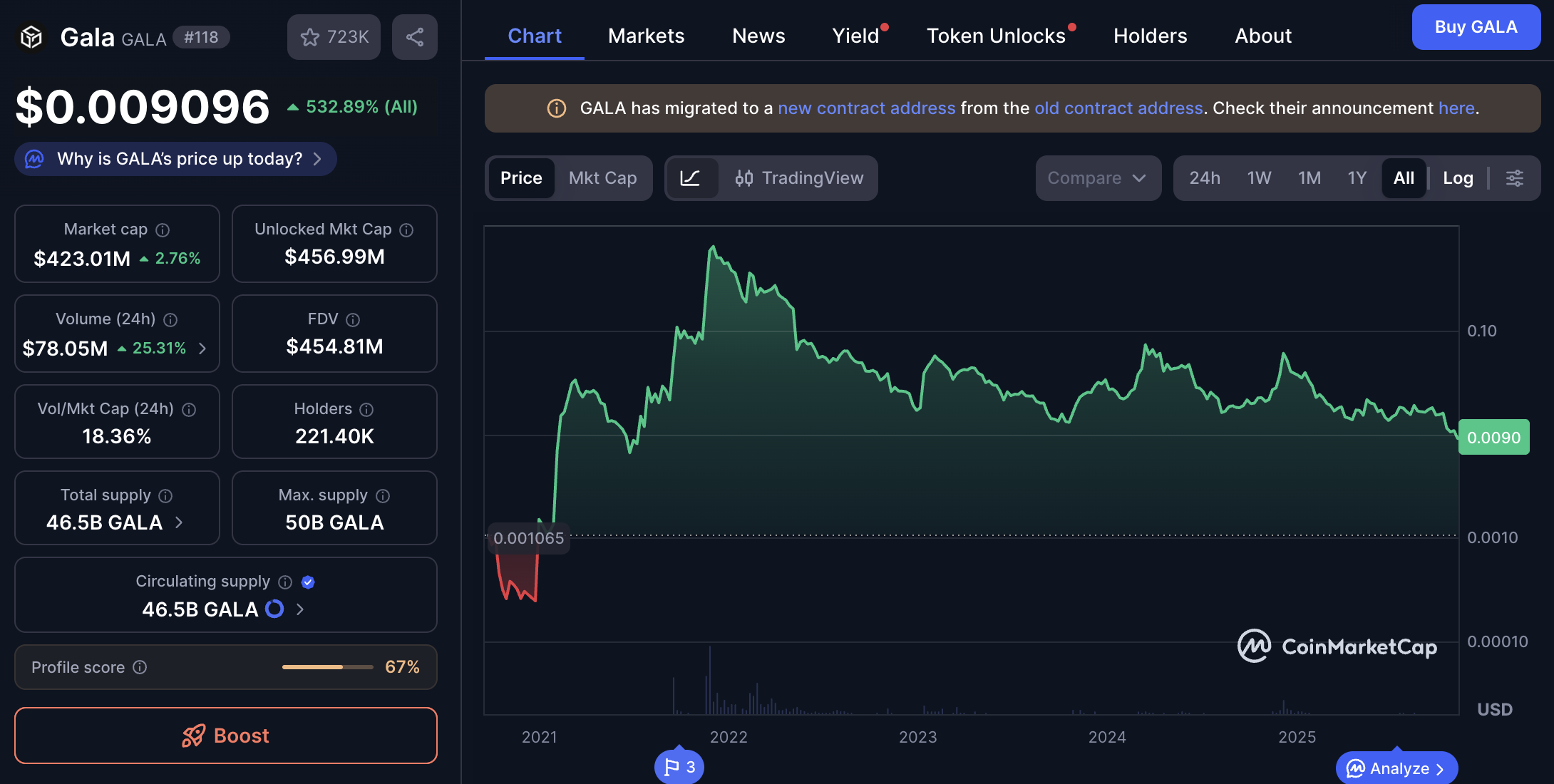This screenshot has width=1554, height=784.
Task: Expand Total supply details chevron
Action: (179, 522)
